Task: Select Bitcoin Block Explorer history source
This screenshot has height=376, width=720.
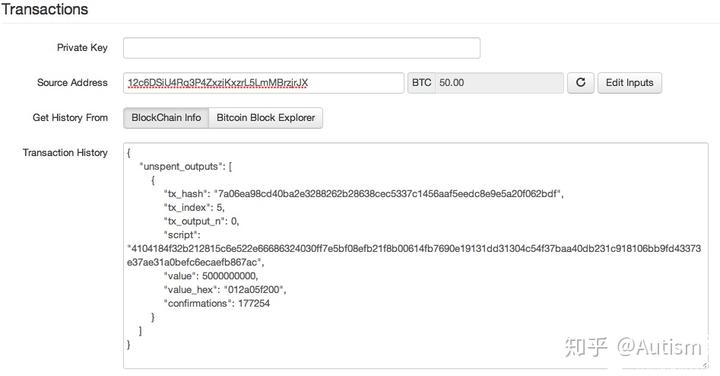Action: point(266,118)
